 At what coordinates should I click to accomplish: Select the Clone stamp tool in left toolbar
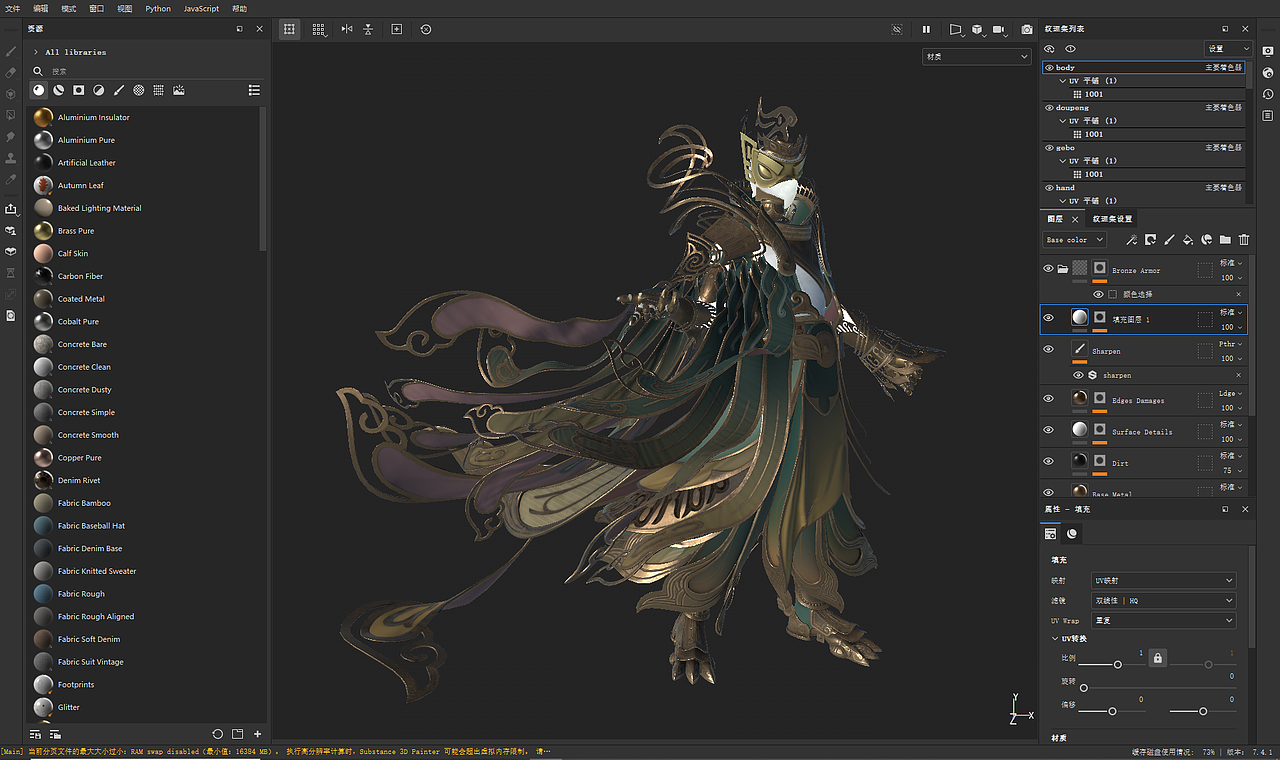[x=11, y=158]
